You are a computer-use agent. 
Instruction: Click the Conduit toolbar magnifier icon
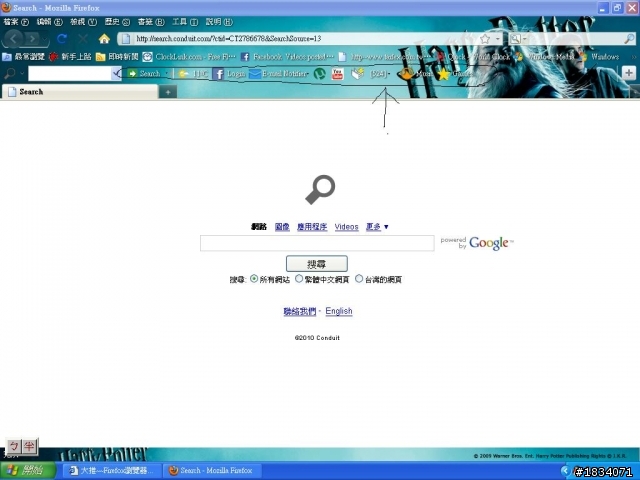10,74
